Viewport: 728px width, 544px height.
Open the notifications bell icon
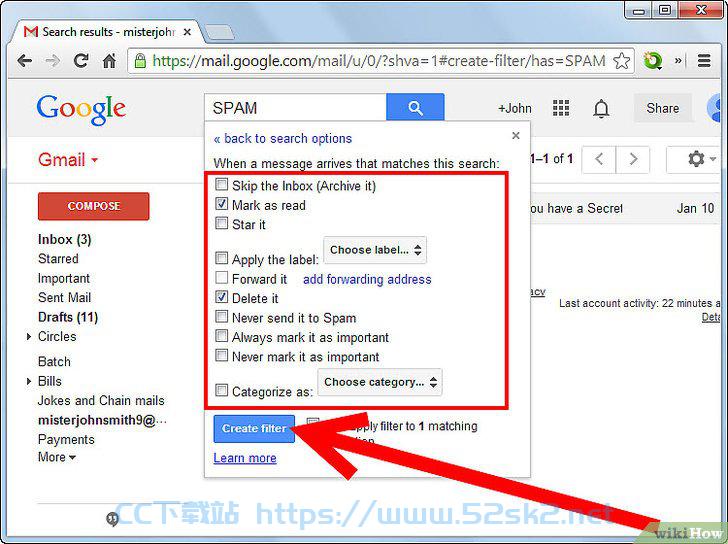coord(601,109)
